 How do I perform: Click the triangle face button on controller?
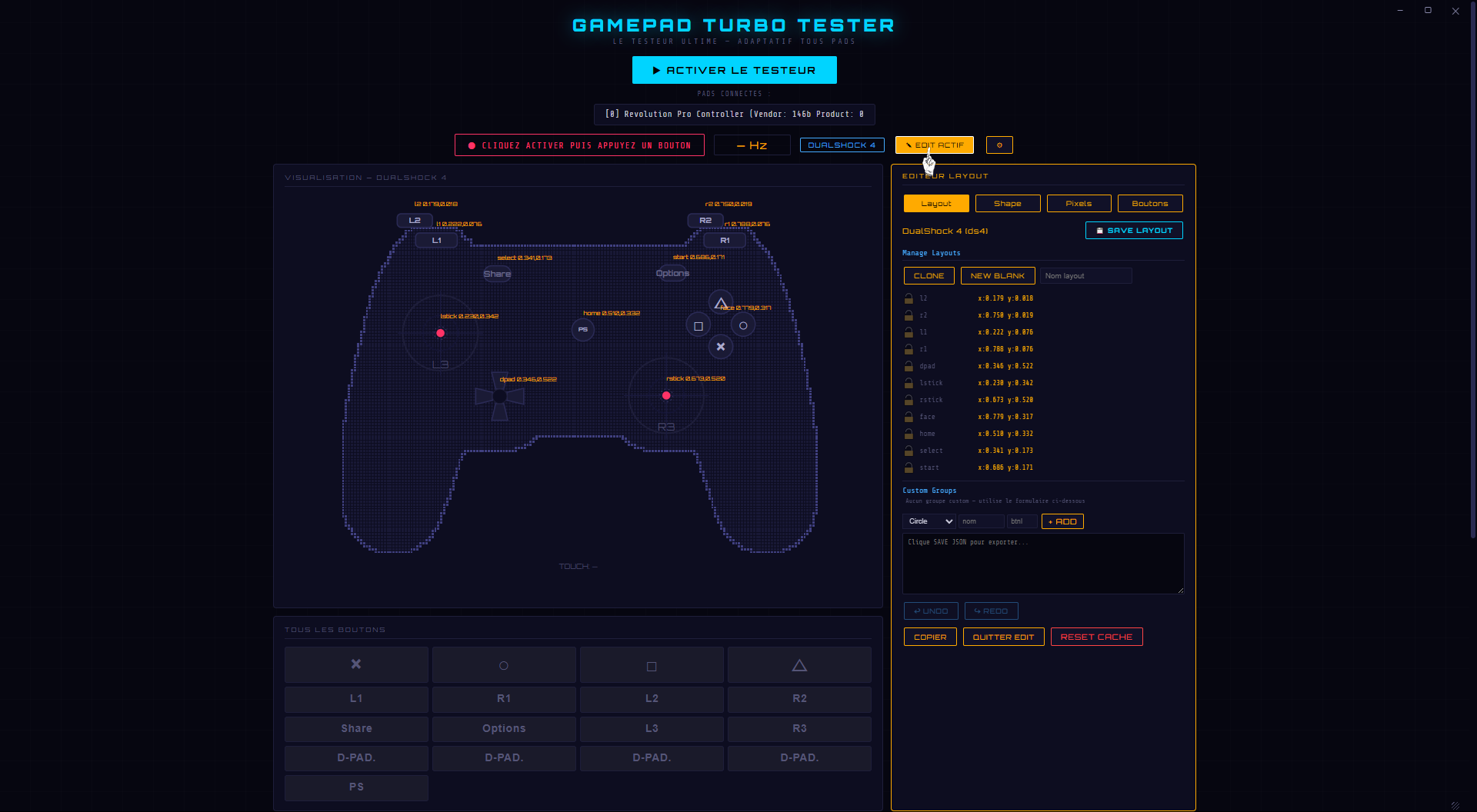click(x=720, y=302)
